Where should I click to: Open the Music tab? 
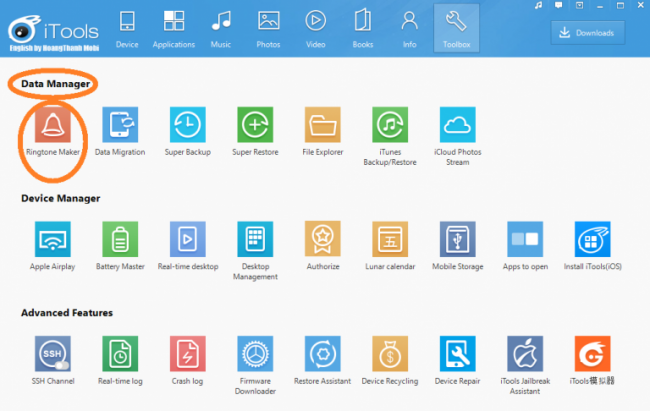[221, 29]
